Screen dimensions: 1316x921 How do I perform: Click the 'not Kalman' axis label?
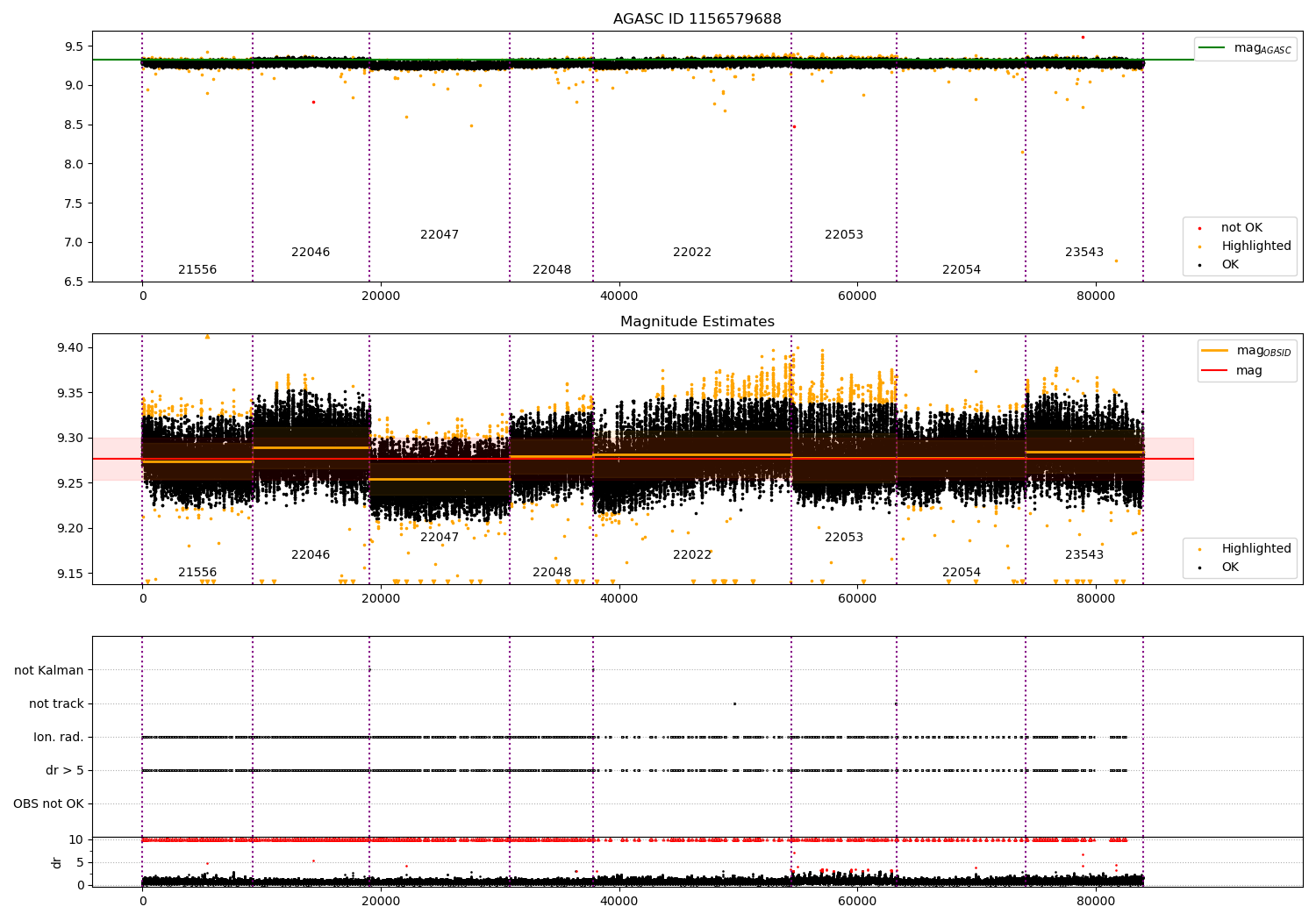coord(49,670)
